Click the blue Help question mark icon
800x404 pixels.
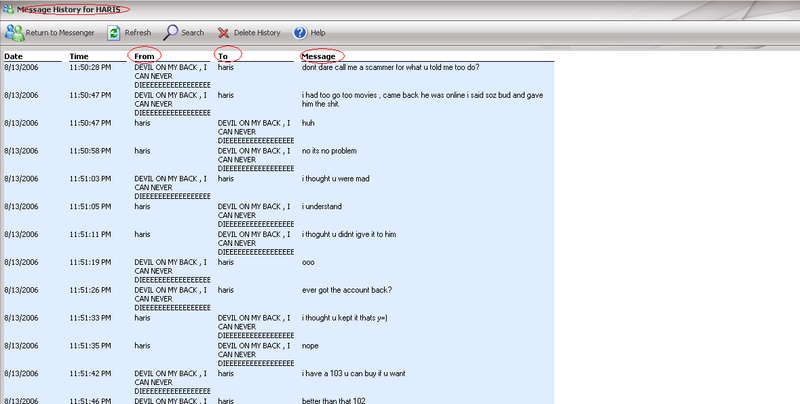coord(300,32)
